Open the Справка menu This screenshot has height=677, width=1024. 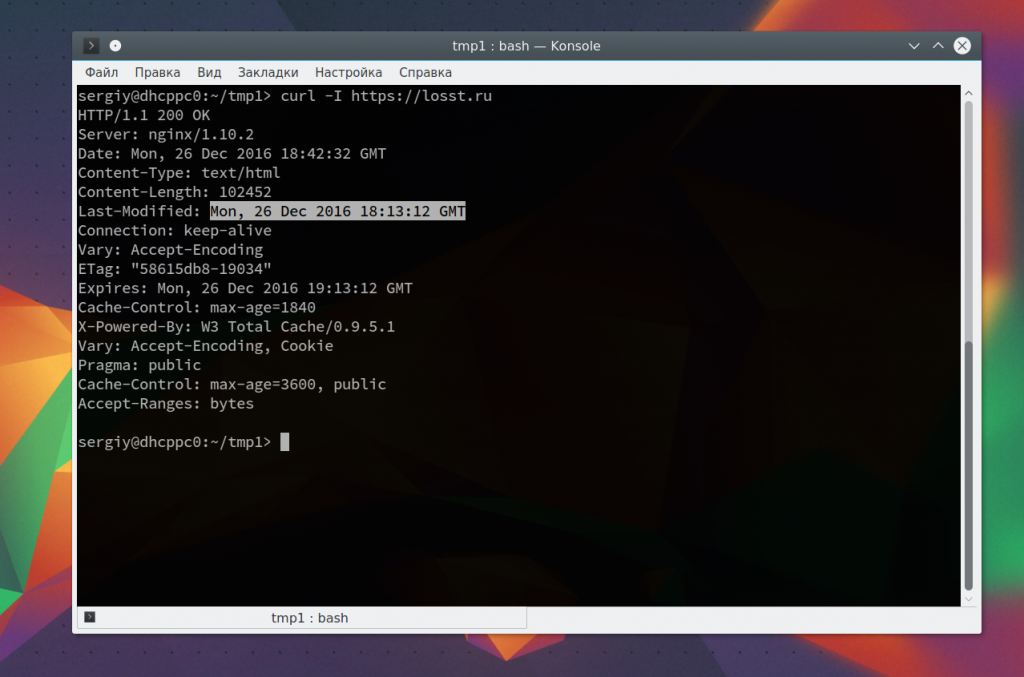click(x=425, y=72)
